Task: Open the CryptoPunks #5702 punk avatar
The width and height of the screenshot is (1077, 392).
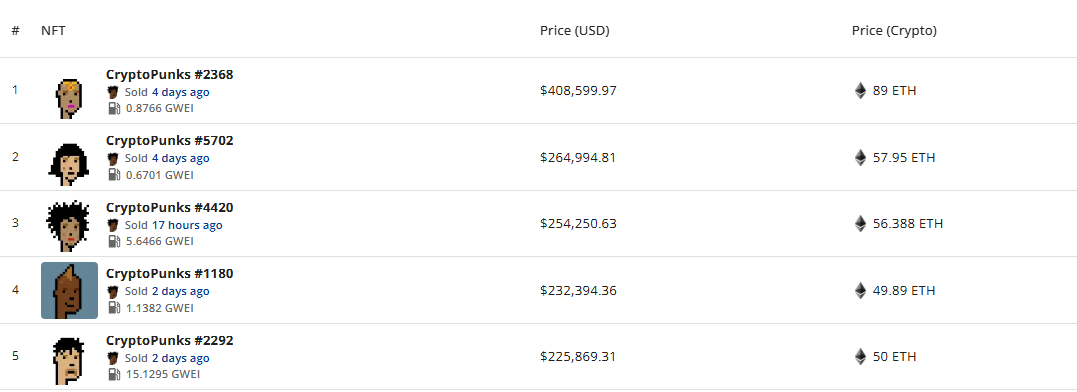Action: pyautogui.click(x=69, y=157)
